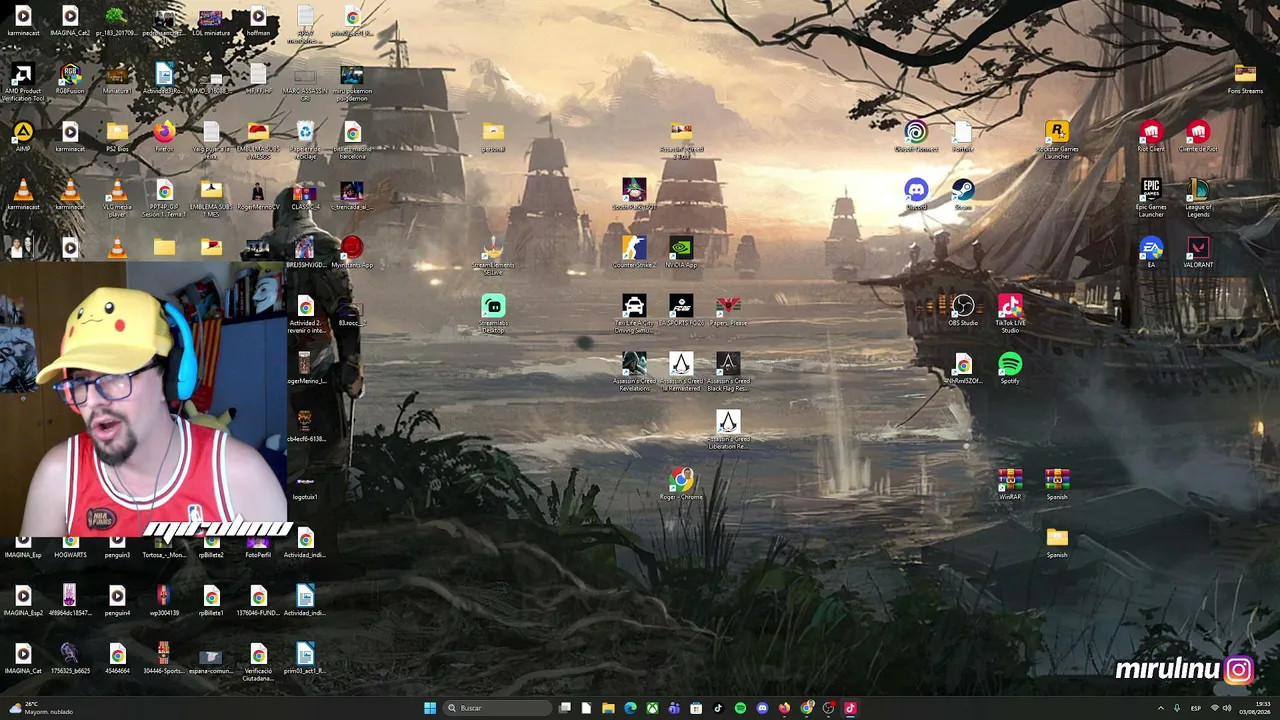
Task: Launch Counter-Strike 2 shortcut
Action: pyautogui.click(x=634, y=253)
